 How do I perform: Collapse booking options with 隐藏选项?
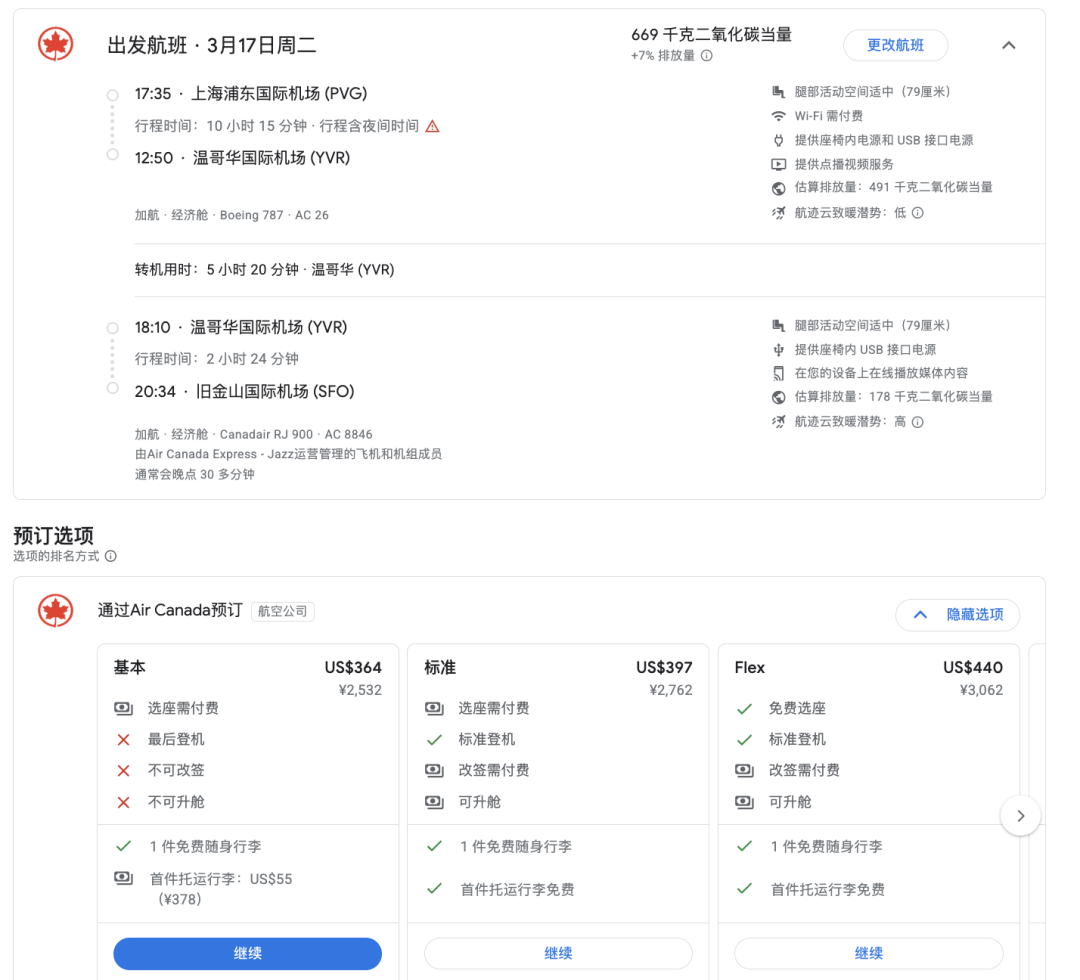pyautogui.click(x=958, y=615)
